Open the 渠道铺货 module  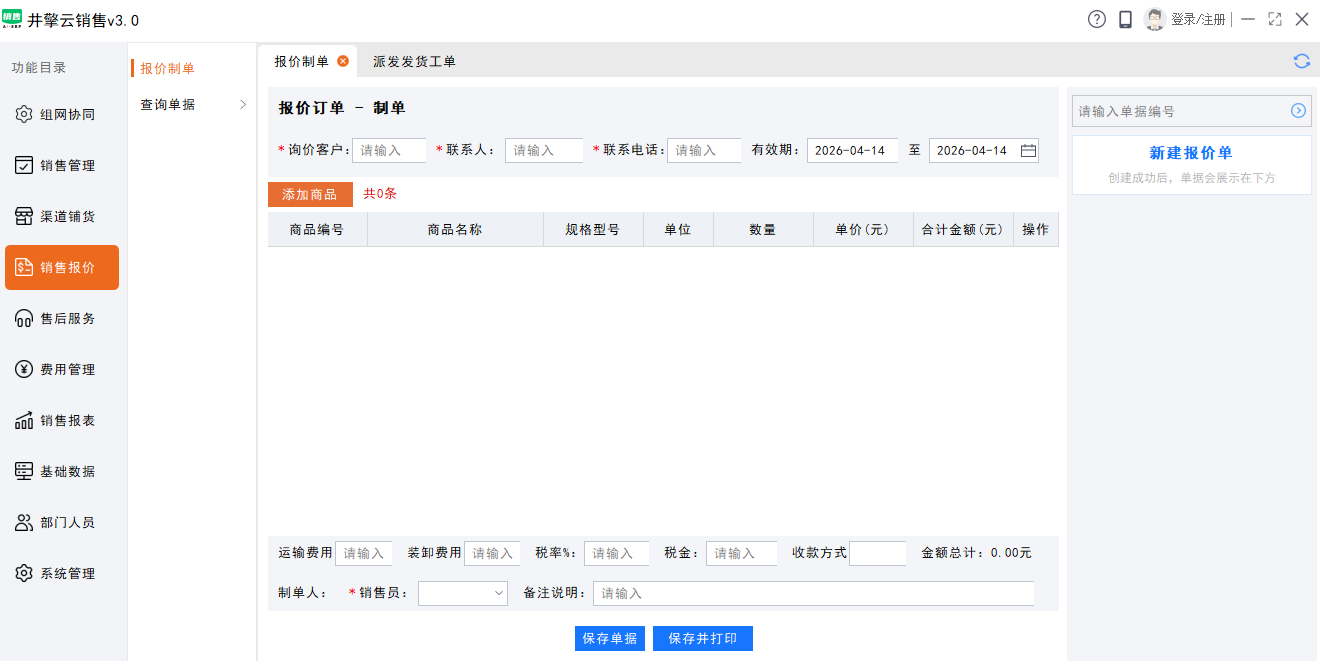pos(62,215)
